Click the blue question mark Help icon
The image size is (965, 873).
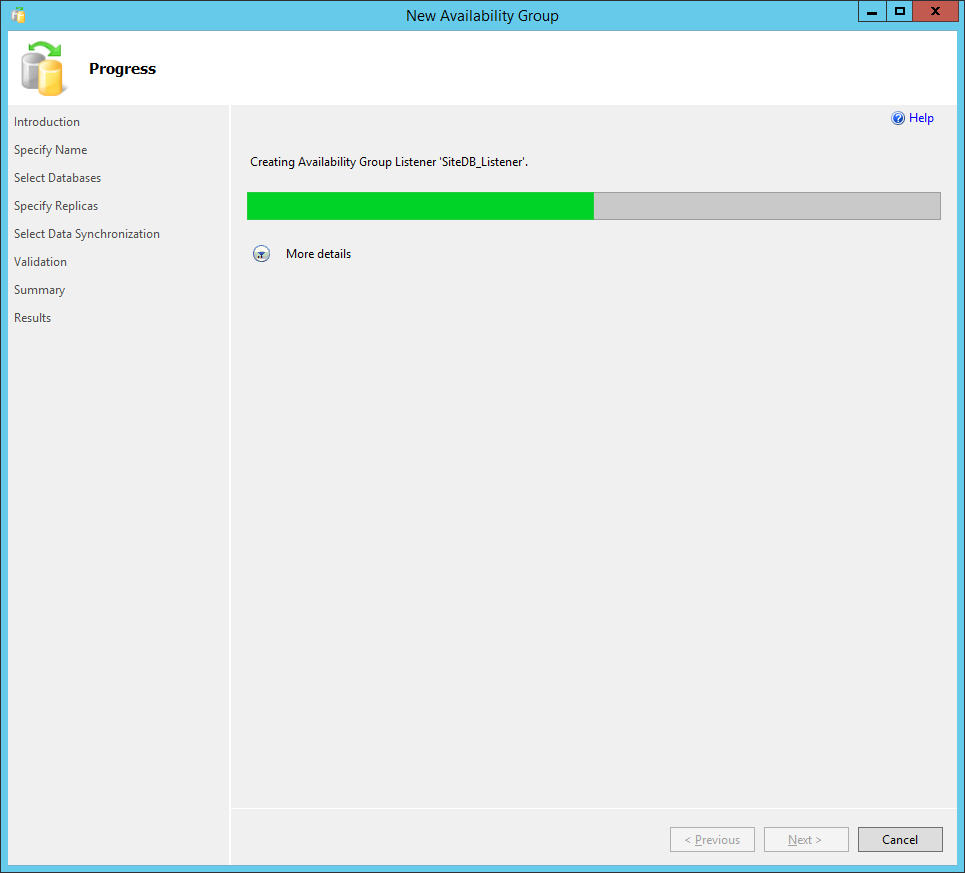pyautogui.click(x=898, y=118)
